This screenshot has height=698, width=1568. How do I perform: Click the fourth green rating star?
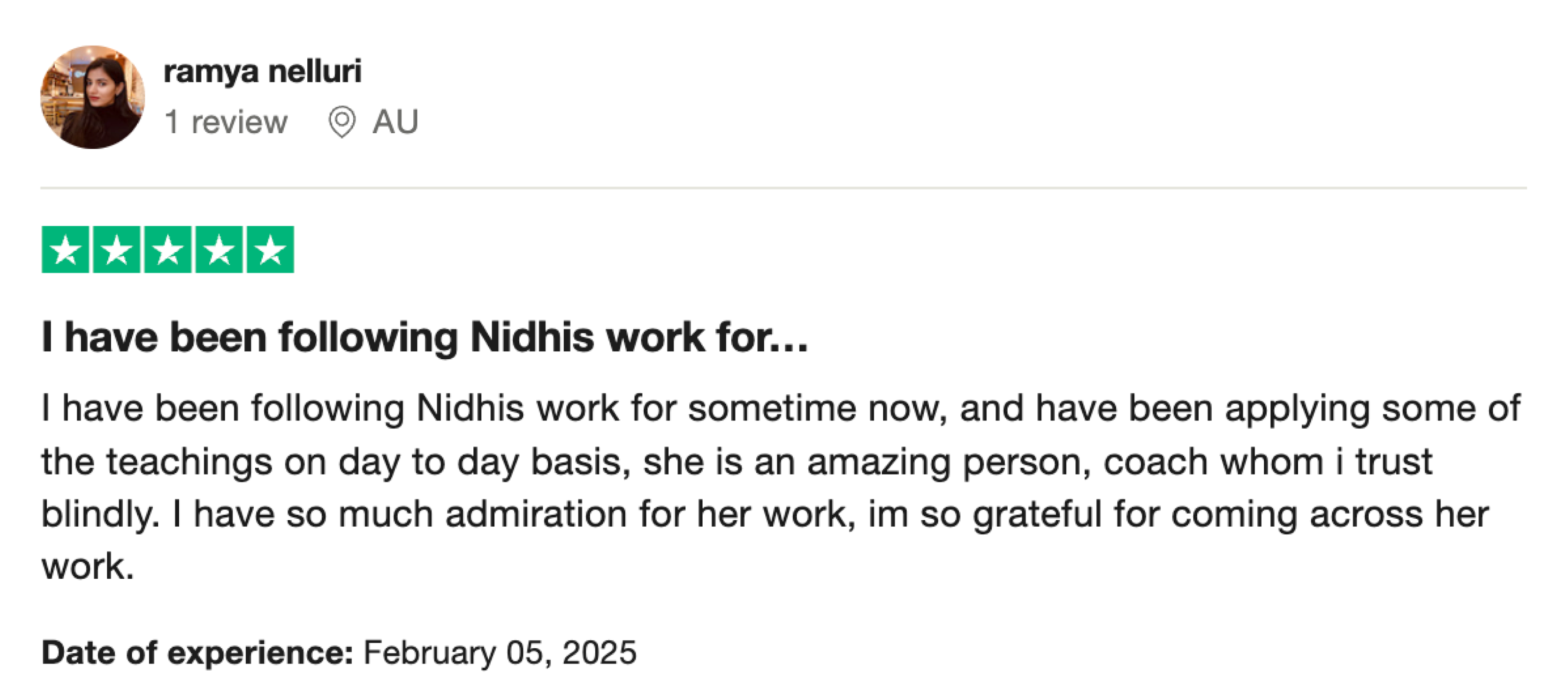tap(219, 250)
